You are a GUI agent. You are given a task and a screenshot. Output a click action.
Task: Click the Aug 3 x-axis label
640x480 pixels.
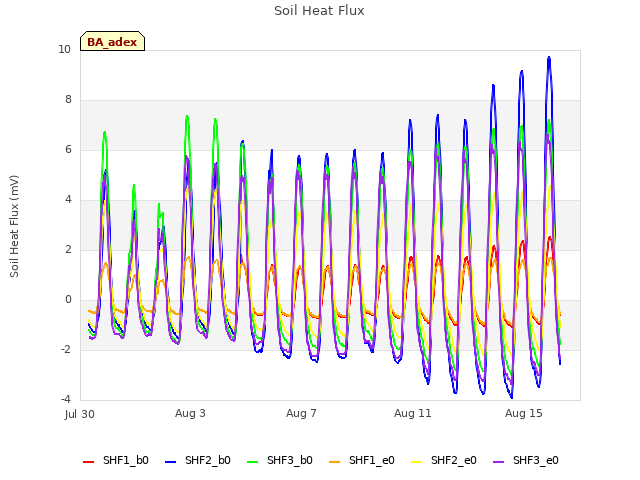(x=190, y=413)
